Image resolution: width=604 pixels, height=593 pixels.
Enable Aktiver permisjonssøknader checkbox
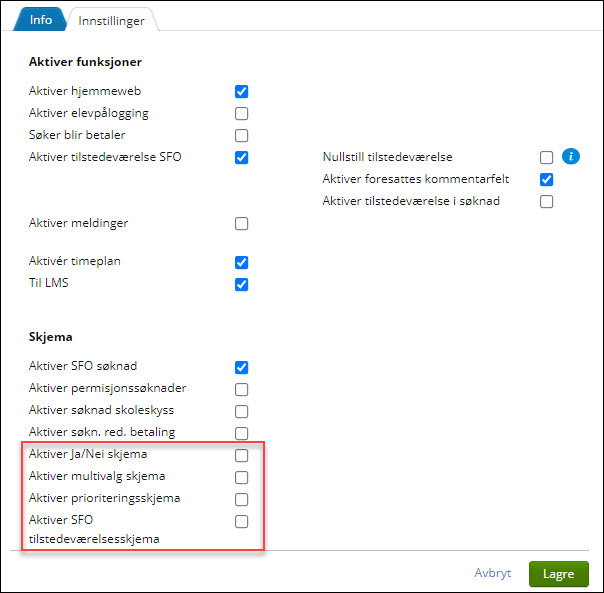click(x=241, y=389)
